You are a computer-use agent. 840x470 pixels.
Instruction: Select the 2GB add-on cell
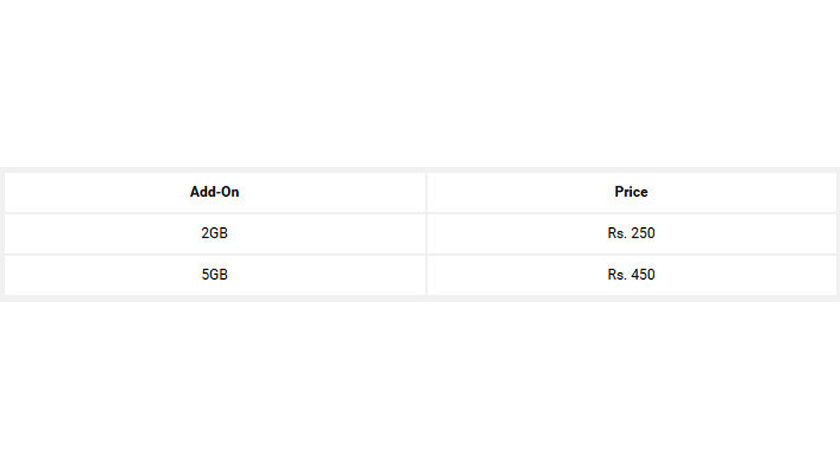214,233
